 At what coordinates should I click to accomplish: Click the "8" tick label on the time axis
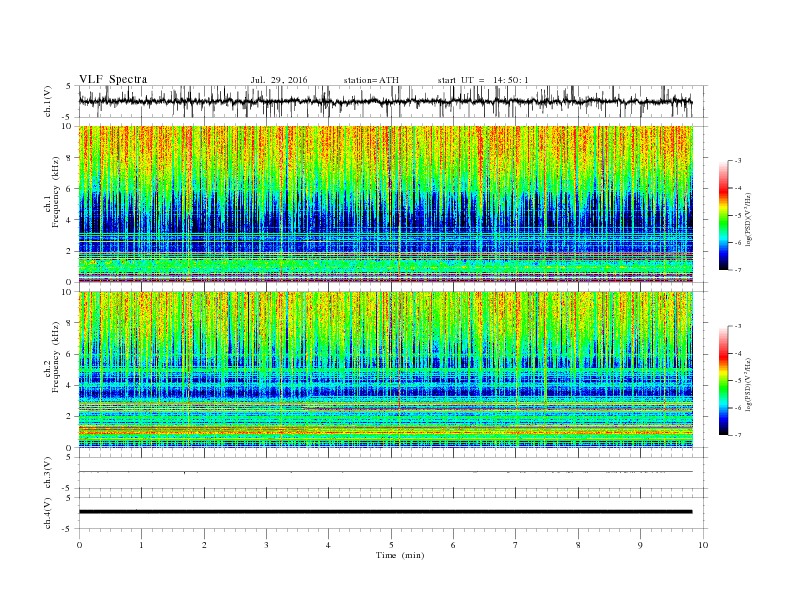[578, 545]
